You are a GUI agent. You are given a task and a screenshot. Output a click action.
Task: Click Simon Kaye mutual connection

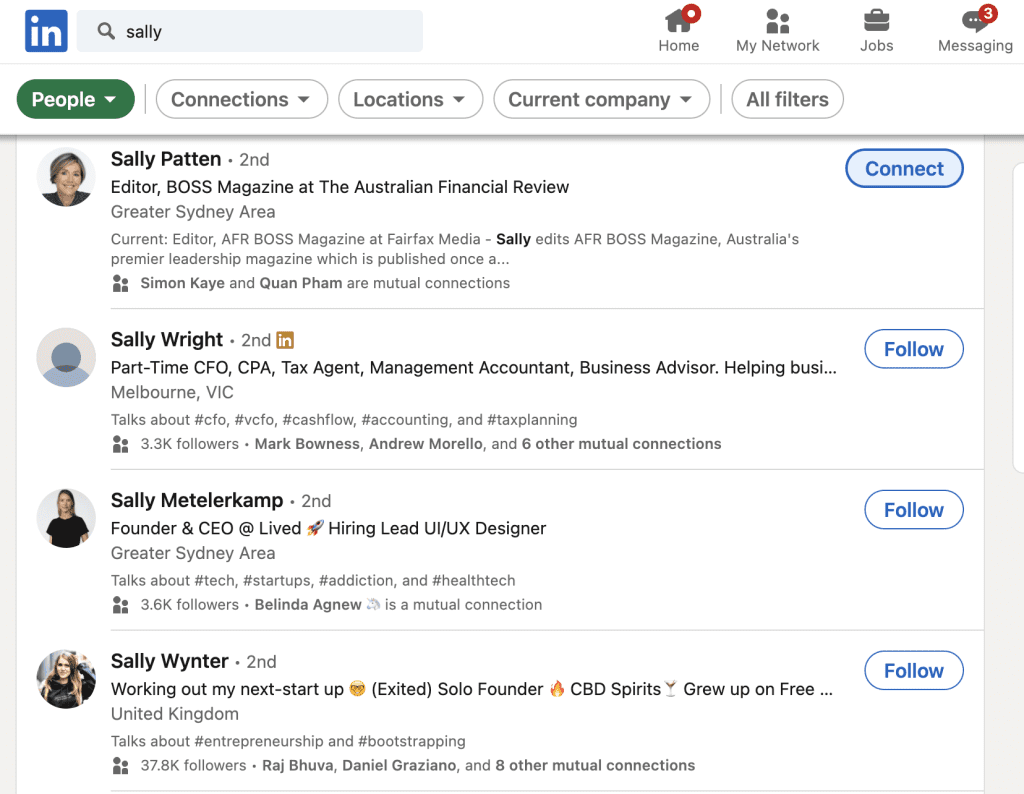182,283
